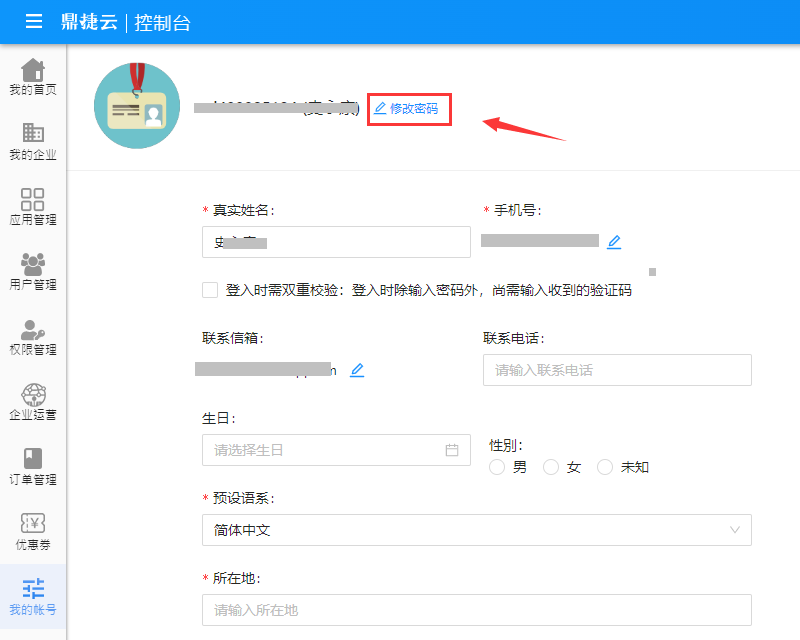The height and width of the screenshot is (640, 800).
Task: Go to 我的企业 sidebar item
Action: tap(33, 142)
